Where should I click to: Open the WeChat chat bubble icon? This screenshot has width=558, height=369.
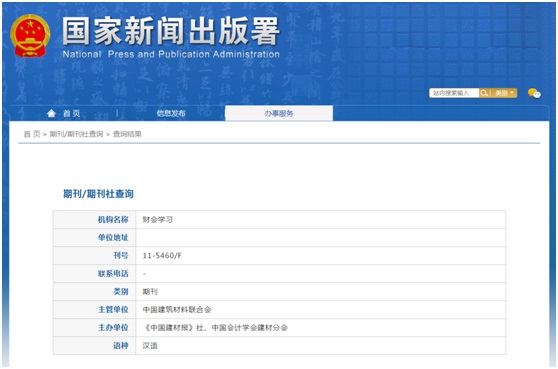click(534, 93)
